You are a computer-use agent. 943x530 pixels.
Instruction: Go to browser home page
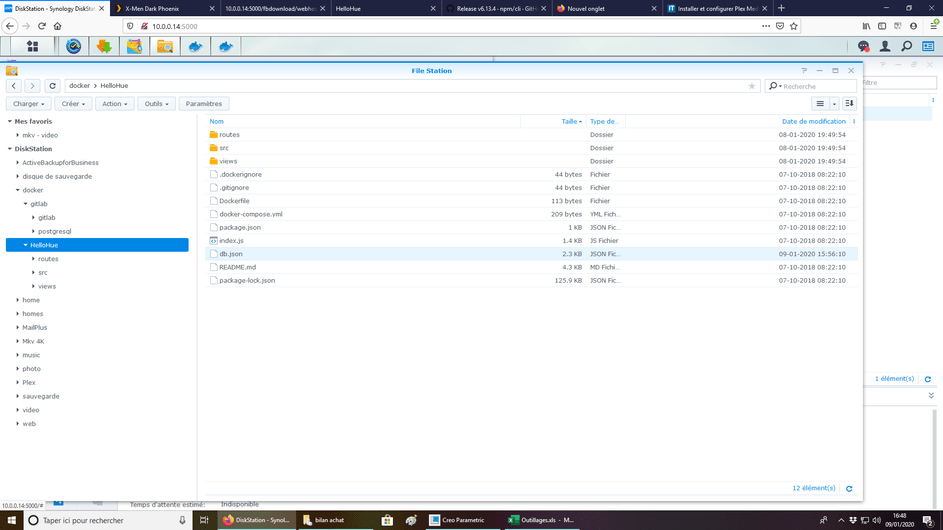coord(58,26)
